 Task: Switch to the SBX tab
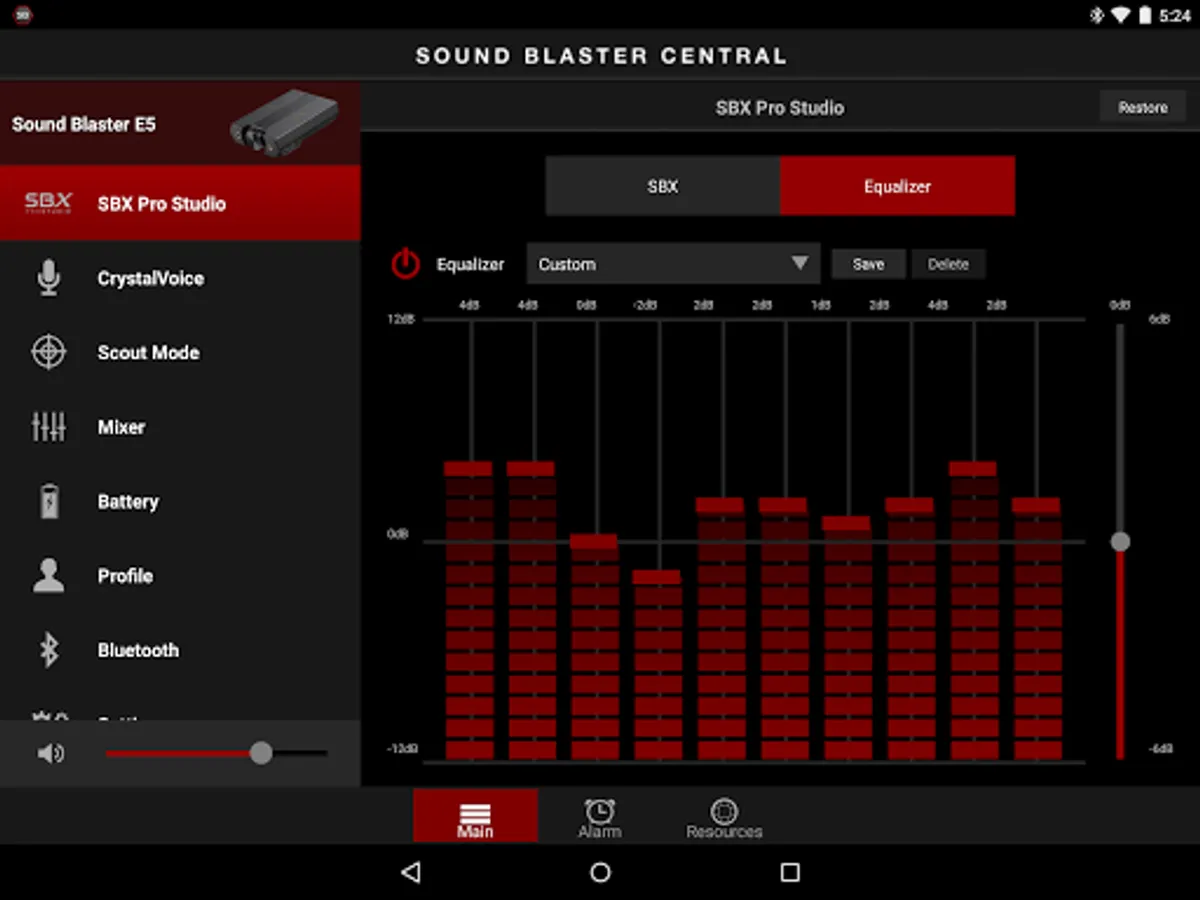tap(663, 186)
